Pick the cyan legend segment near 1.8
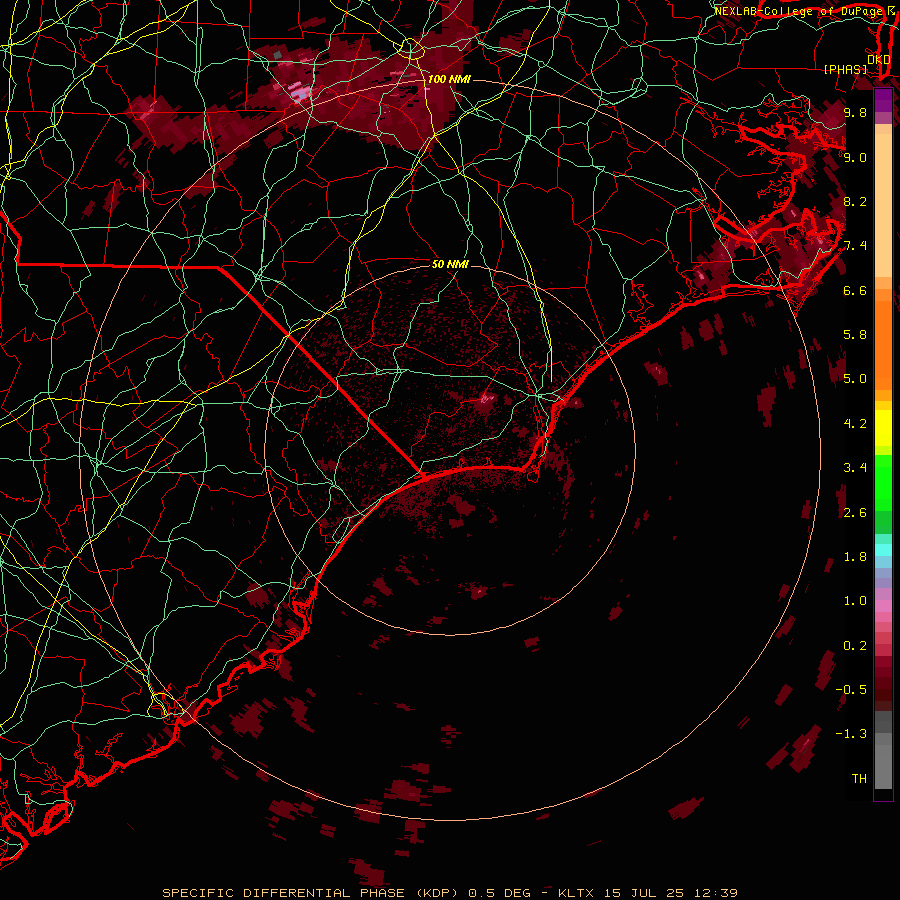The width and height of the screenshot is (900, 900). pos(883,550)
